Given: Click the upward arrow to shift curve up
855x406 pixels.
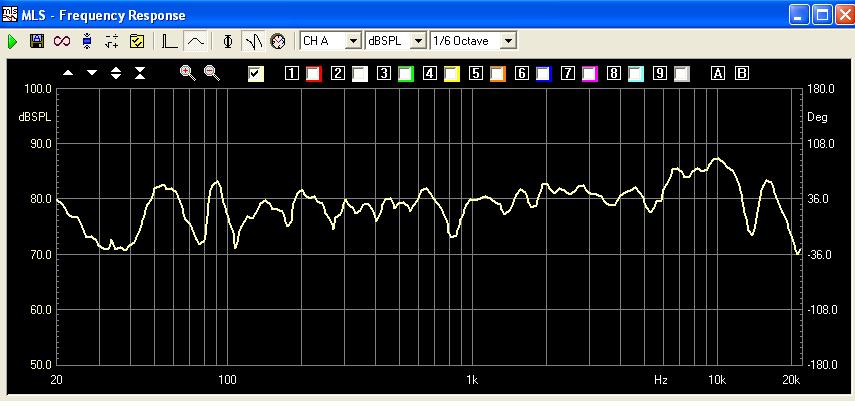Looking at the screenshot, I should 68,73.
